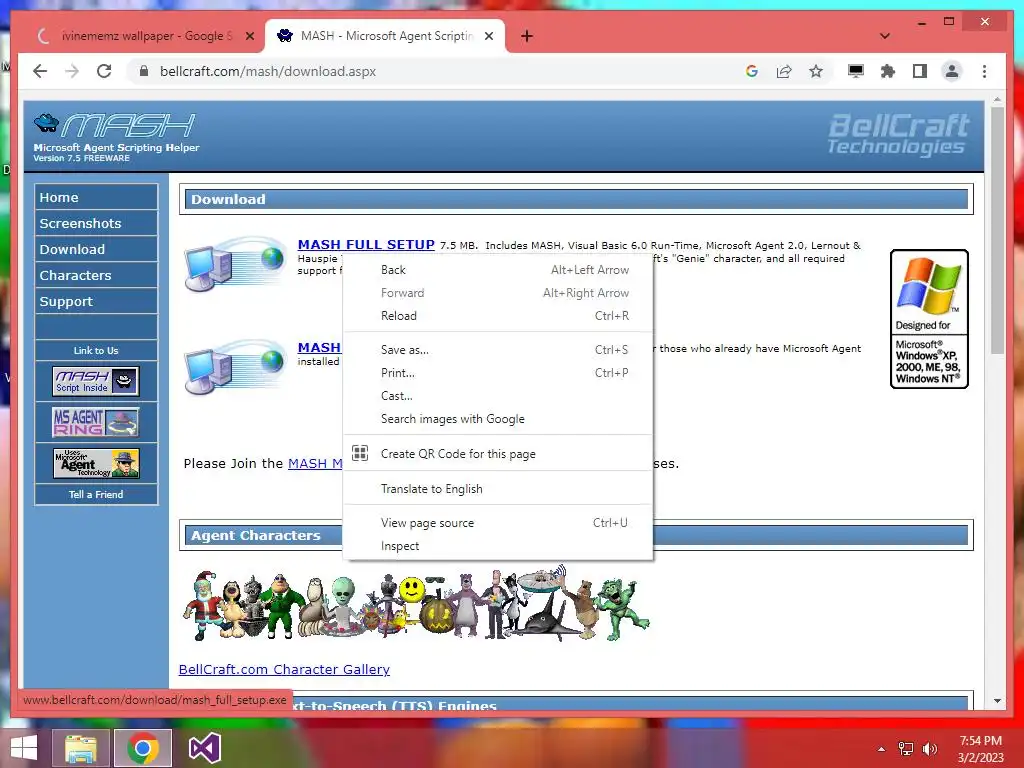This screenshot has width=1024, height=768.
Task: Bookmark this page with the star icon
Action: pos(816,71)
